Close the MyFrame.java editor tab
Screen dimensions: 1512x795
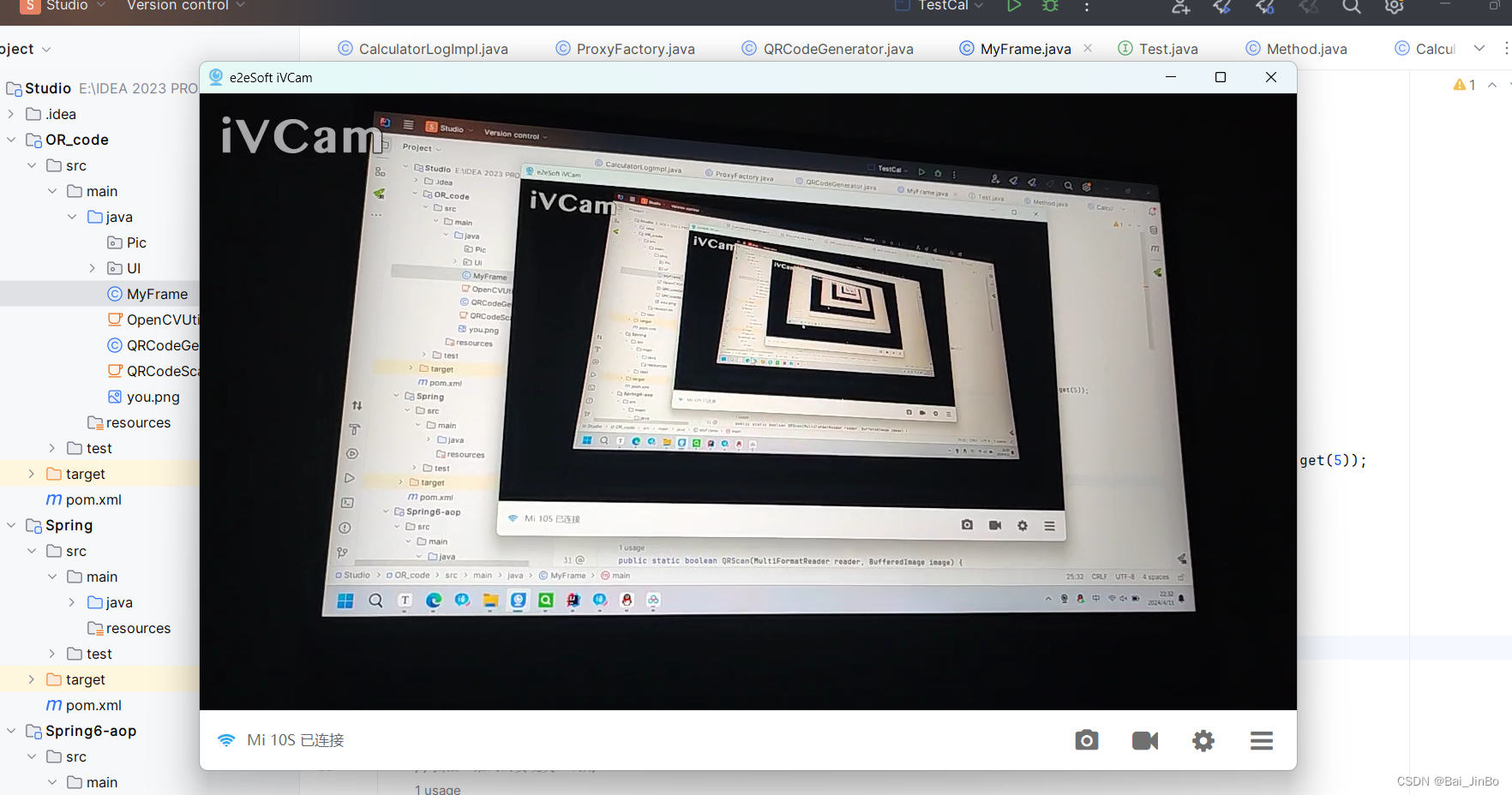pyautogui.click(x=1088, y=48)
